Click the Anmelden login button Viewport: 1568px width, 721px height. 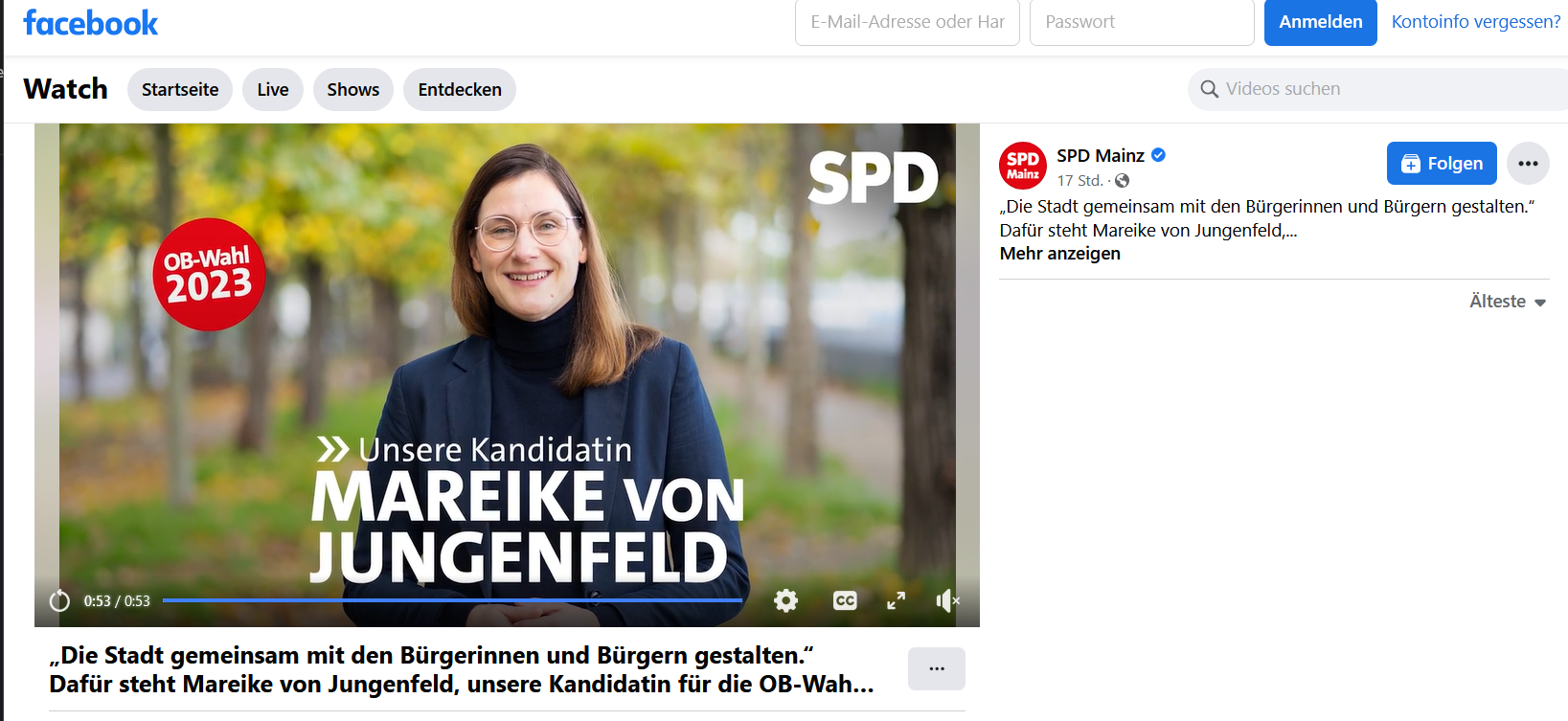1320,22
